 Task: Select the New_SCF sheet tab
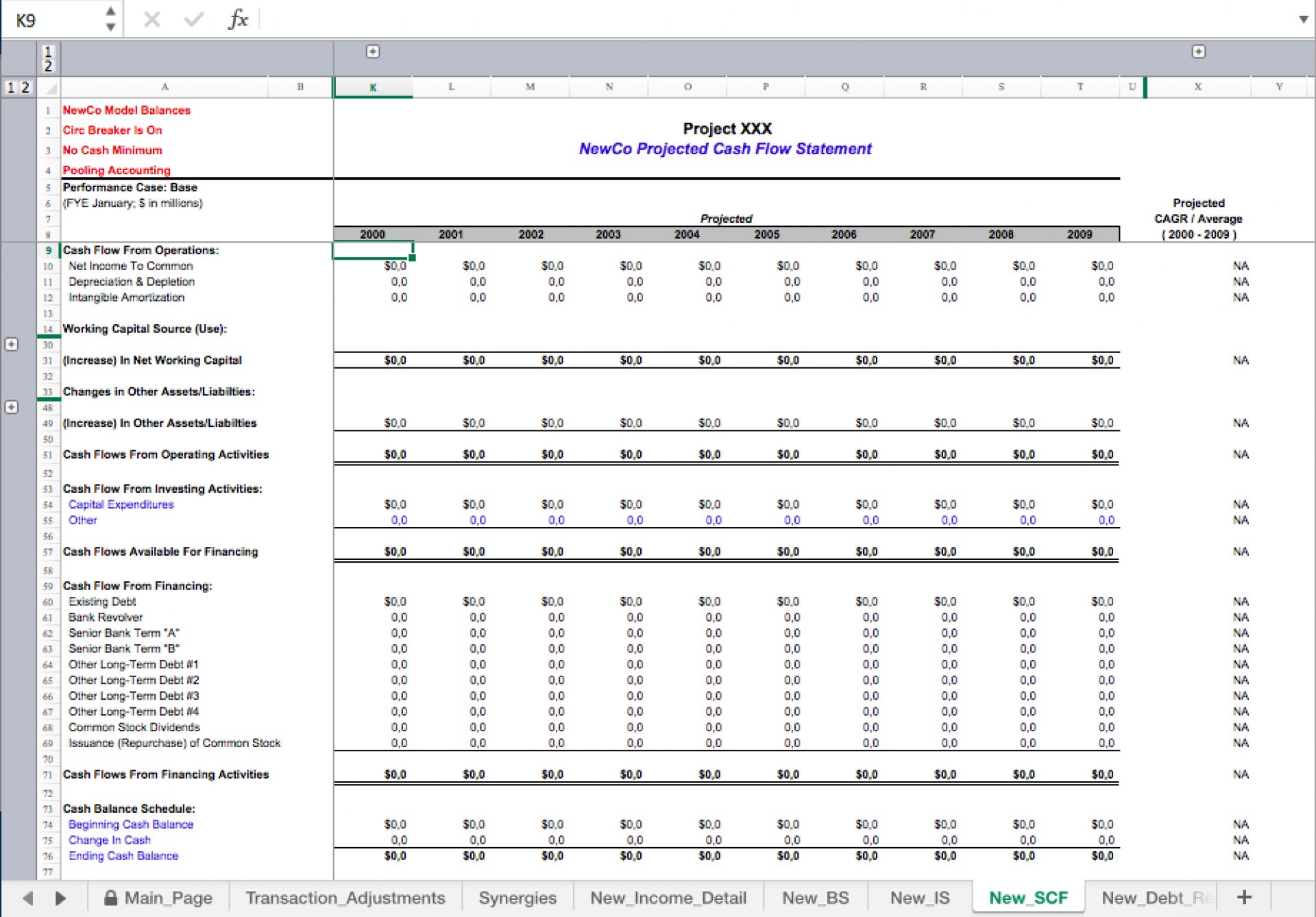pos(1028,898)
